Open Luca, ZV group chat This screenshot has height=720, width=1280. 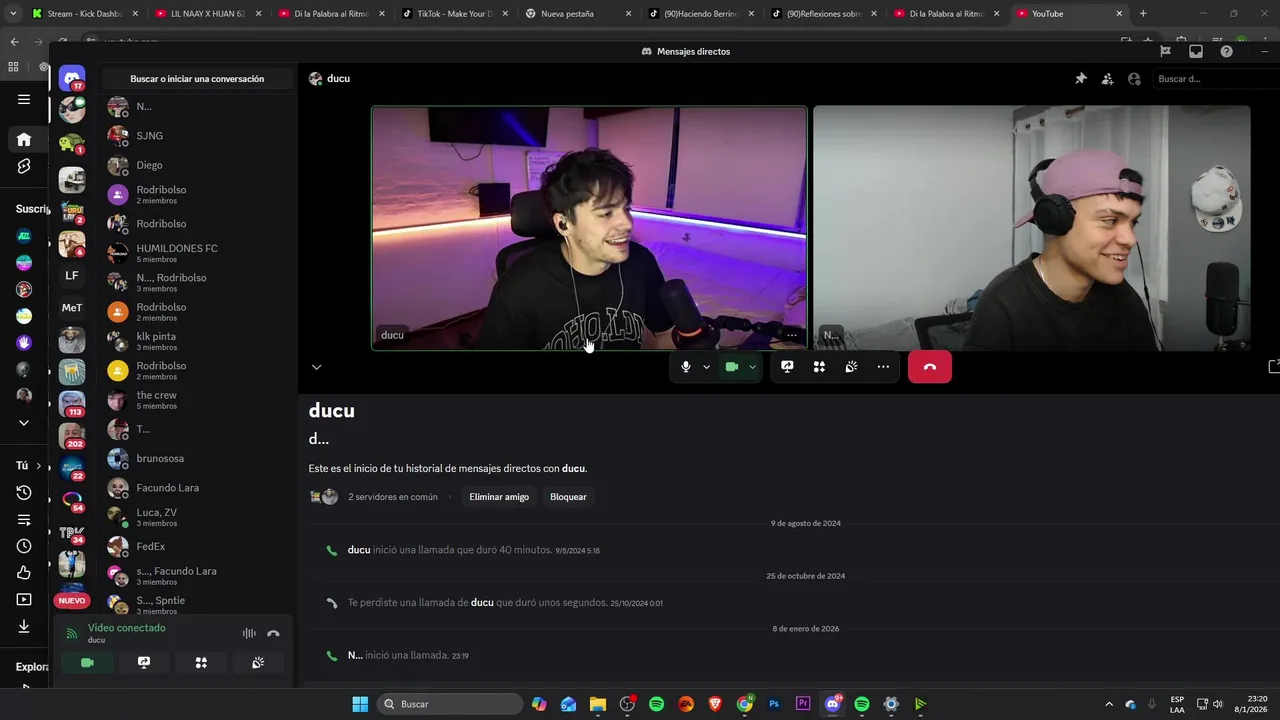click(x=198, y=517)
